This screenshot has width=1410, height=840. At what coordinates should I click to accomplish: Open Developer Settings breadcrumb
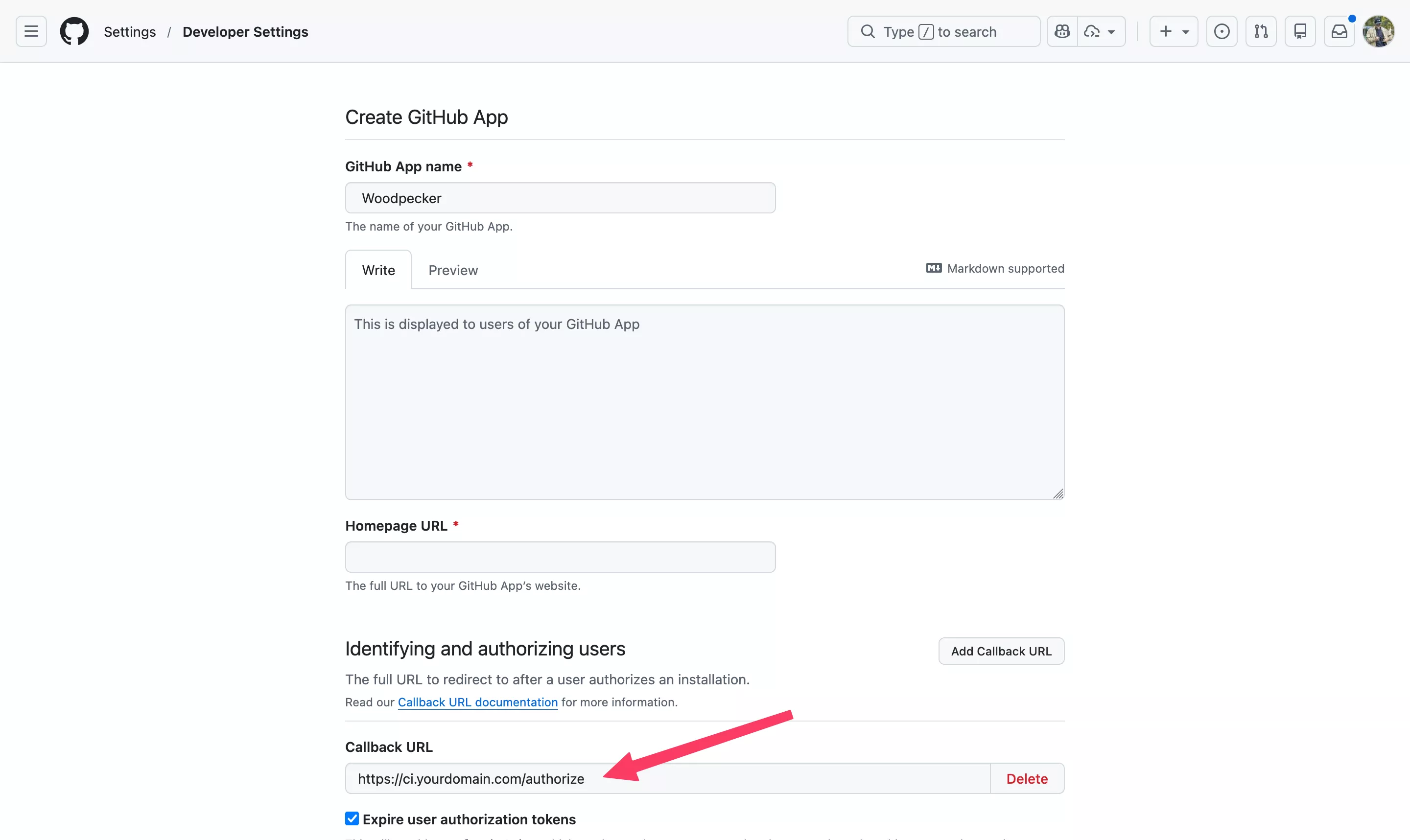(245, 32)
